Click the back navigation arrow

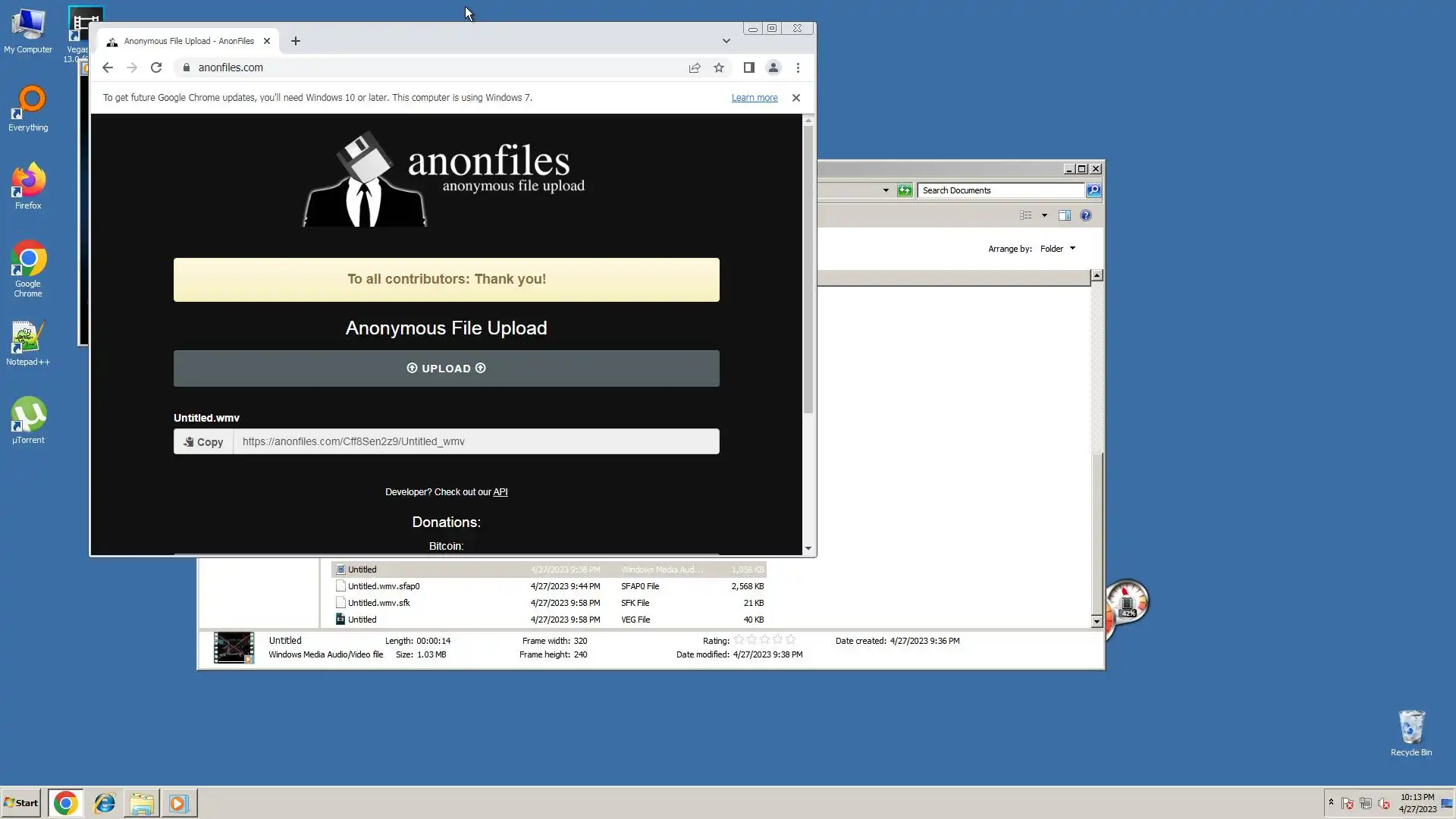pyautogui.click(x=108, y=67)
